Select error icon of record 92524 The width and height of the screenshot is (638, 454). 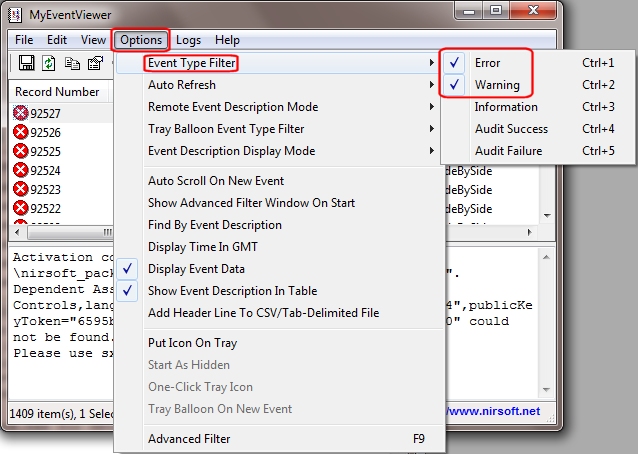(x=20, y=170)
